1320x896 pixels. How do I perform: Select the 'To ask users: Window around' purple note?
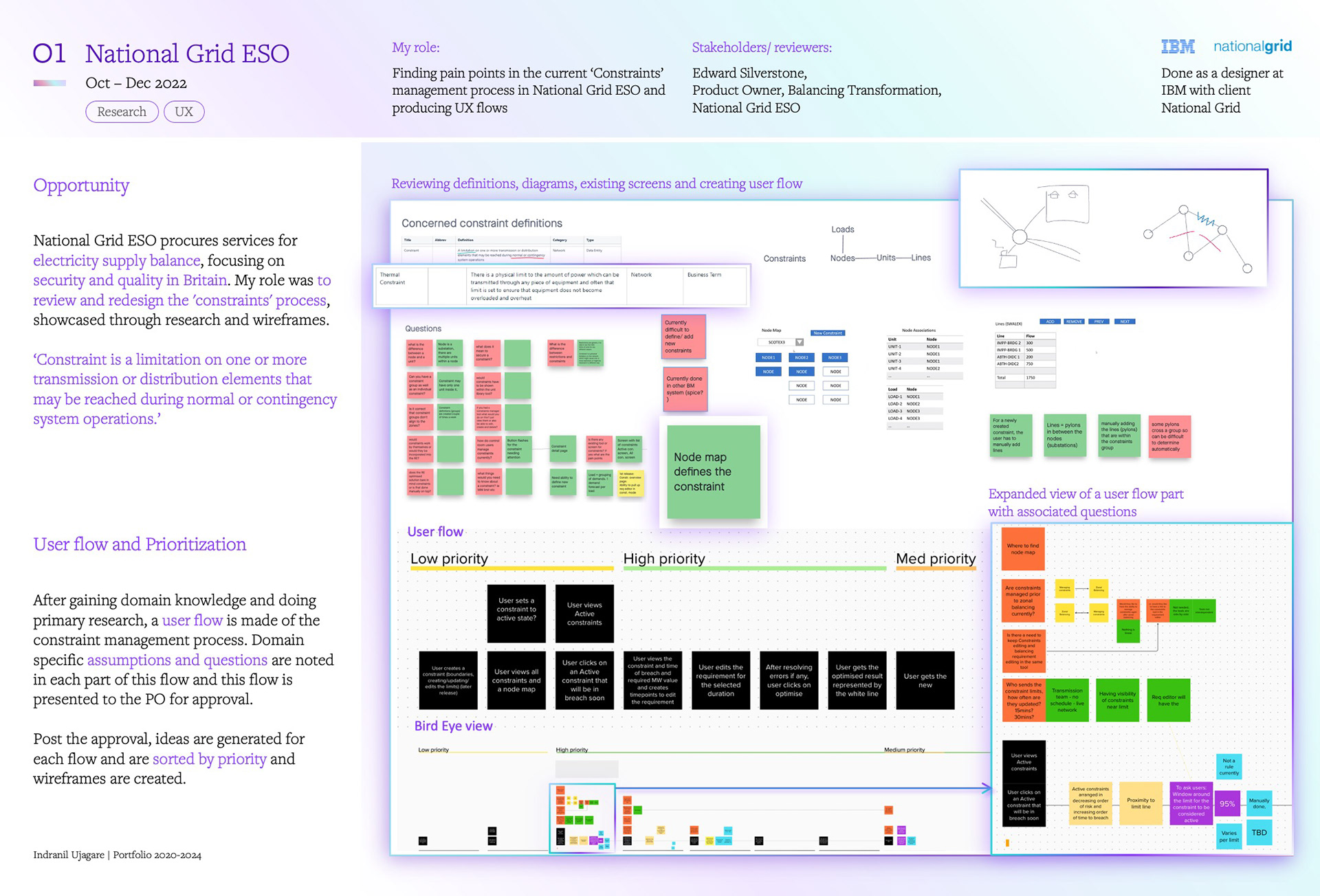1191,804
